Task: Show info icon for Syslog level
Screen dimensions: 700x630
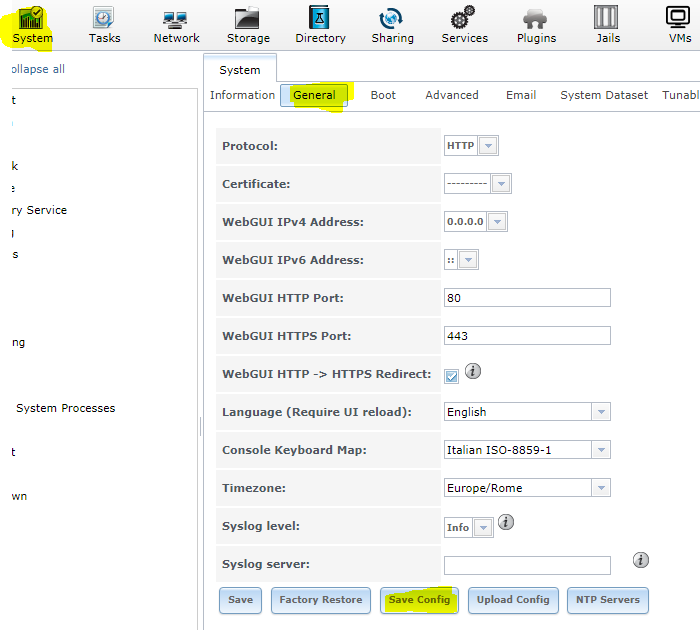Action: tap(506, 522)
